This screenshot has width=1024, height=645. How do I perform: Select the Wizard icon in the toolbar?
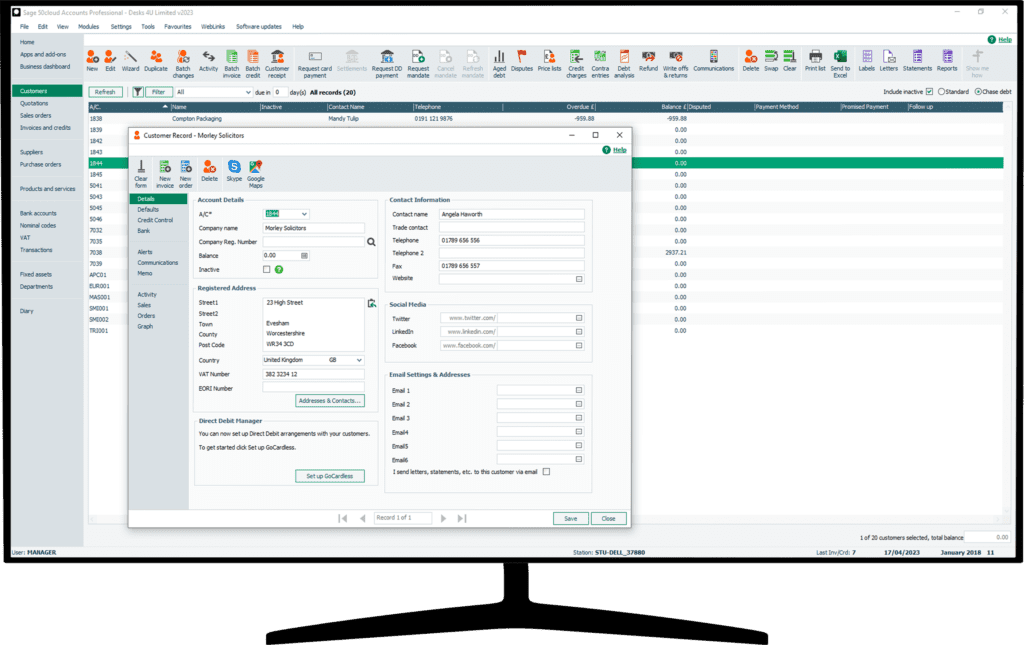pos(131,57)
